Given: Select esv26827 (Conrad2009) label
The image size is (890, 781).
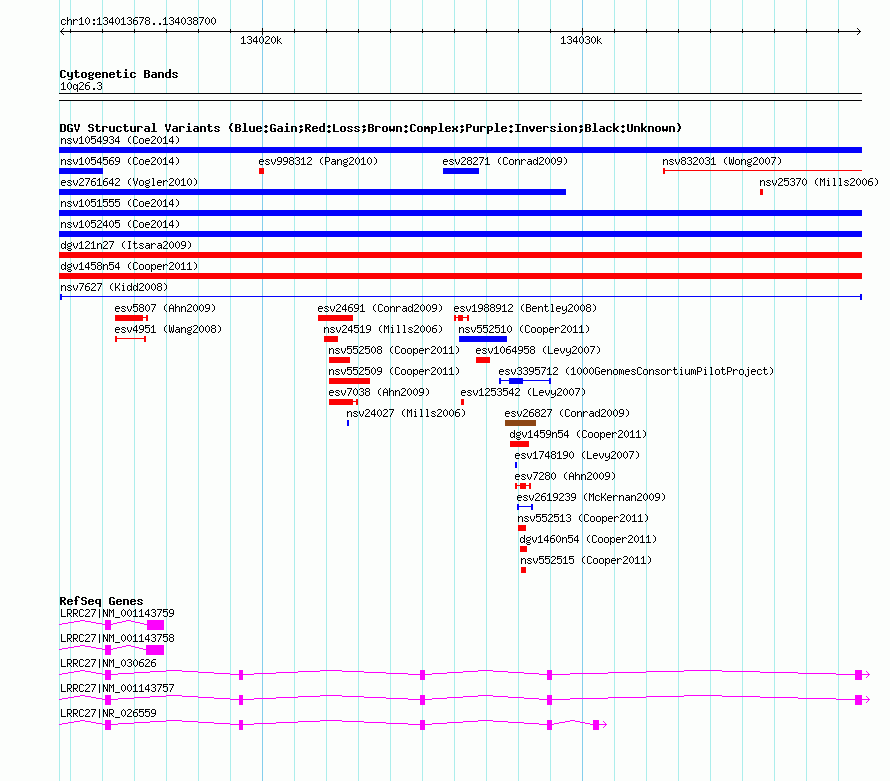Looking at the screenshot, I should pyautogui.click(x=567, y=413).
